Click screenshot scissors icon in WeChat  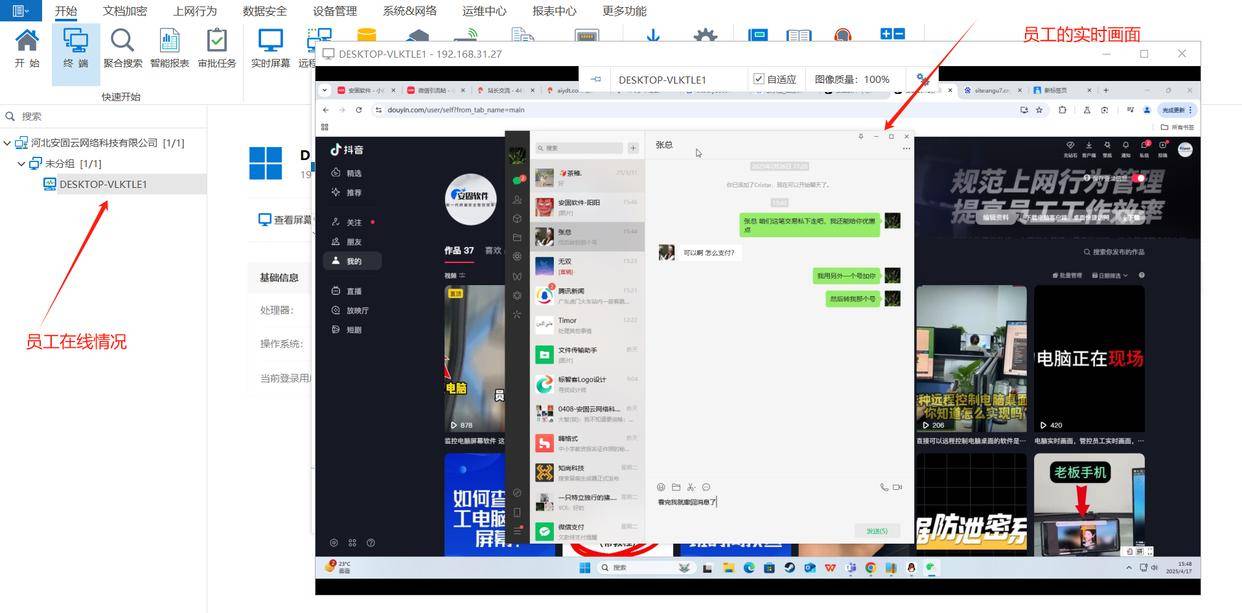click(691, 487)
